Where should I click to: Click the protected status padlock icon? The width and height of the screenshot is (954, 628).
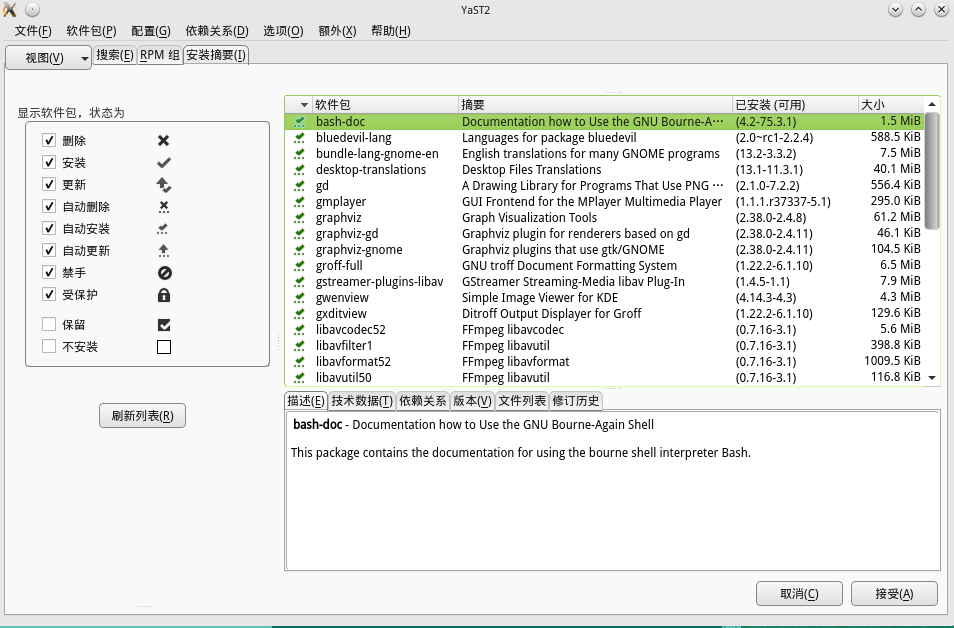[x=164, y=295]
